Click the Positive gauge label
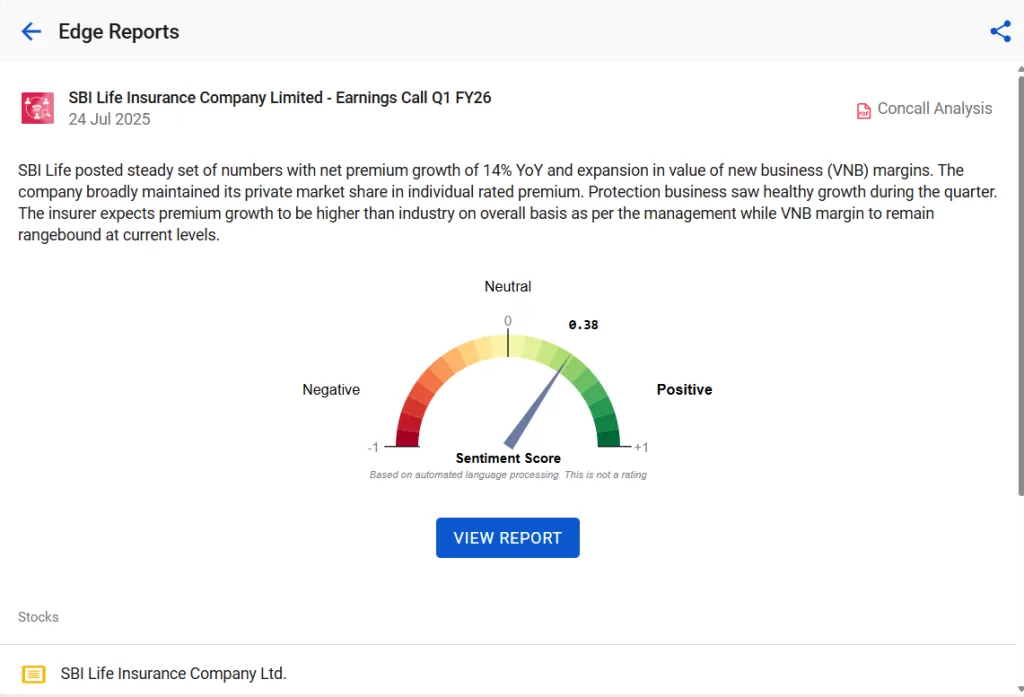1024x697 pixels. pos(684,390)
